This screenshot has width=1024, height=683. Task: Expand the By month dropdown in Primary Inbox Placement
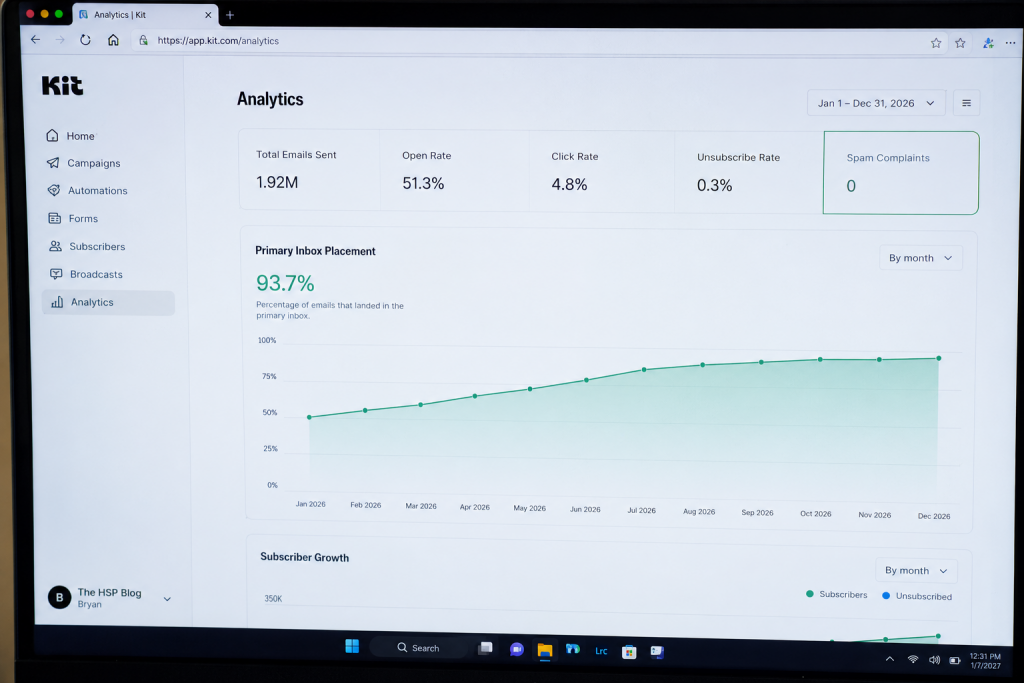(920, 258)
